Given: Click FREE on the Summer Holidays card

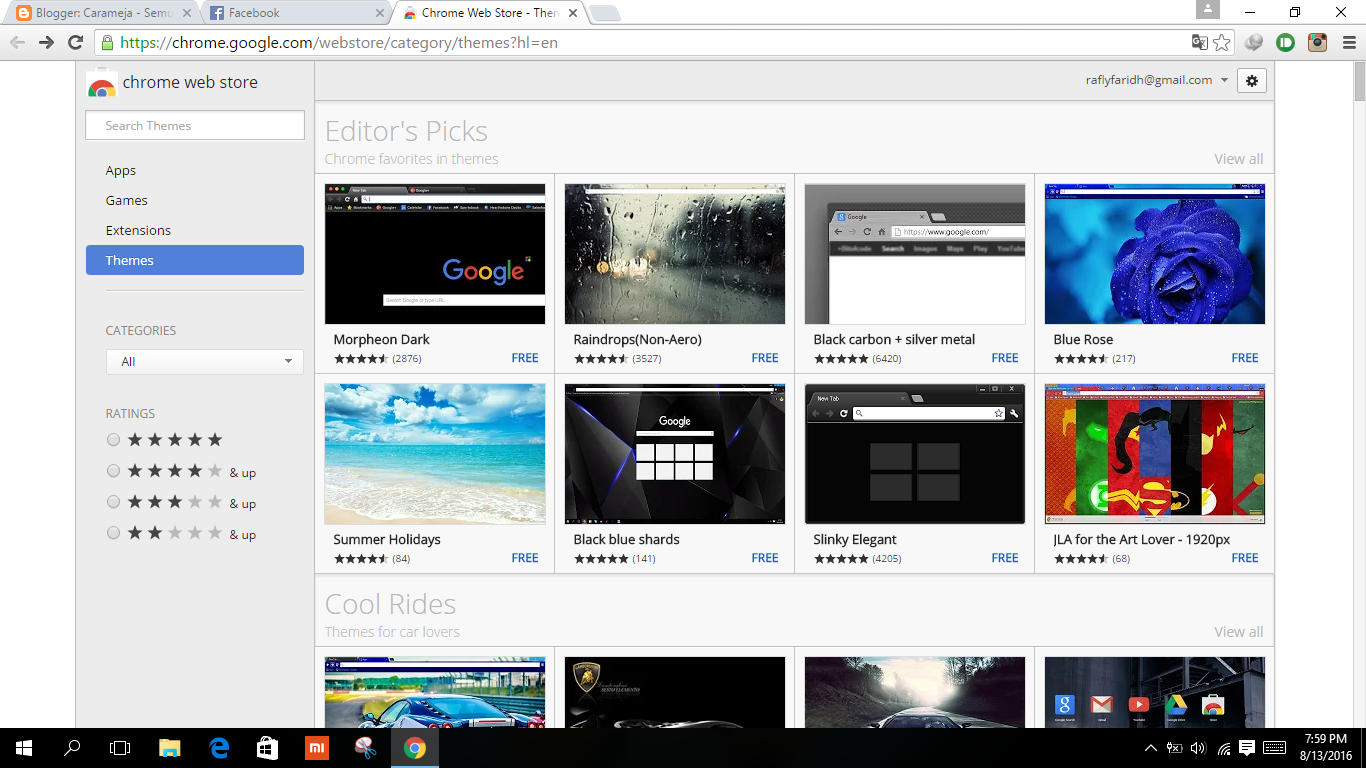Looking at the screenshot, I should point(525,558).
